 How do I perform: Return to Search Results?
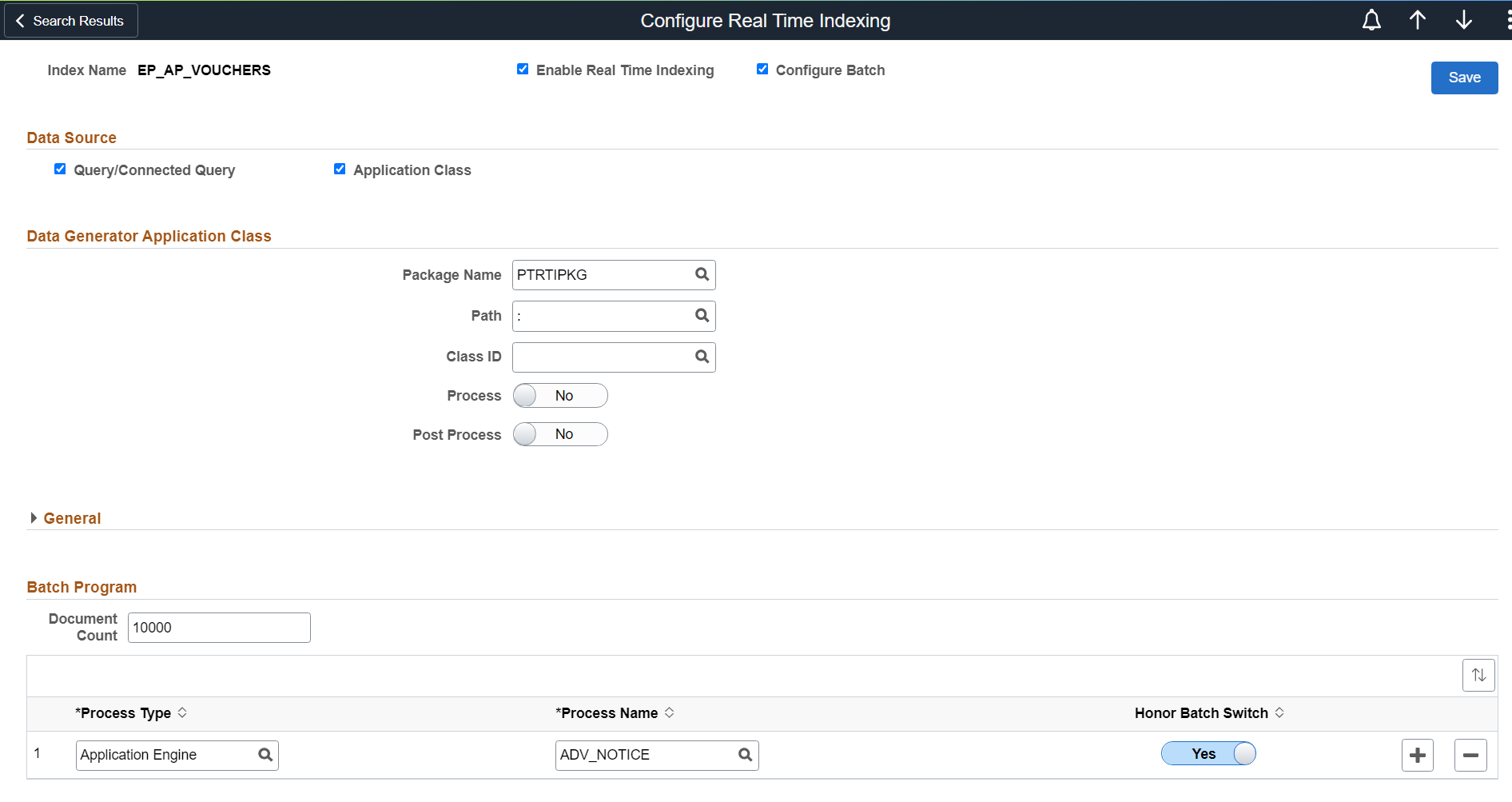click(x=70, y=20)
